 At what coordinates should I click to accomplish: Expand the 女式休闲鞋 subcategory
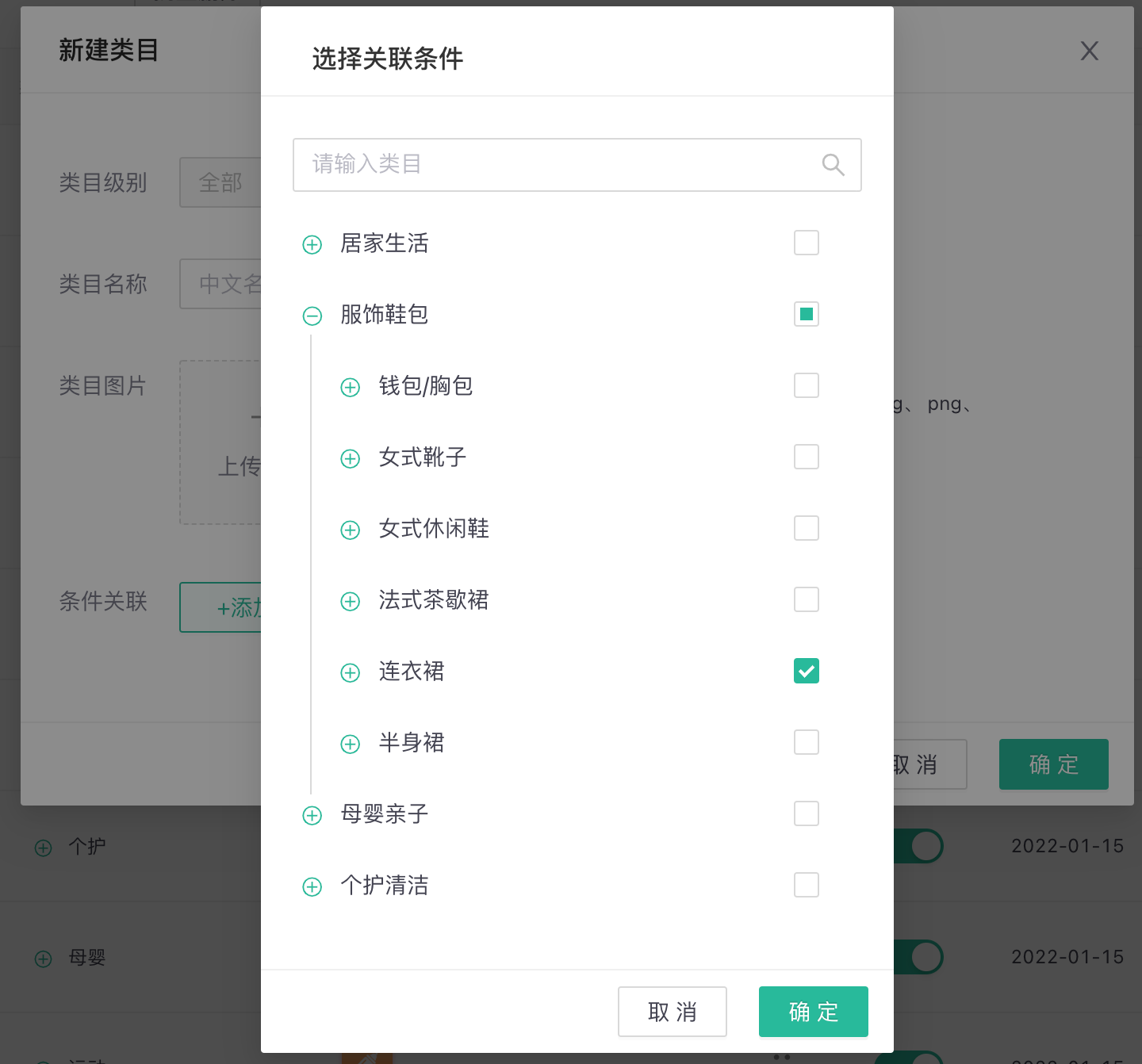pyautogui.click(x=351, y=530)
